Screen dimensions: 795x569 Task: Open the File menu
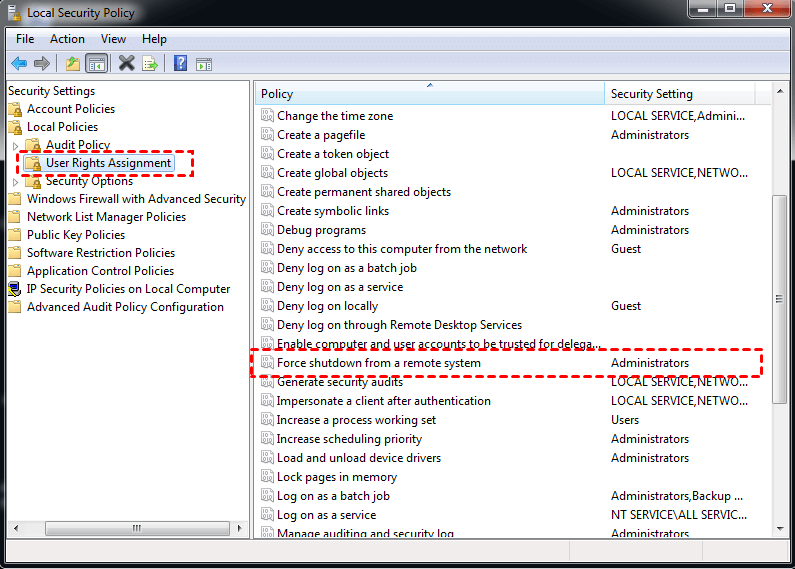[25, 39]
